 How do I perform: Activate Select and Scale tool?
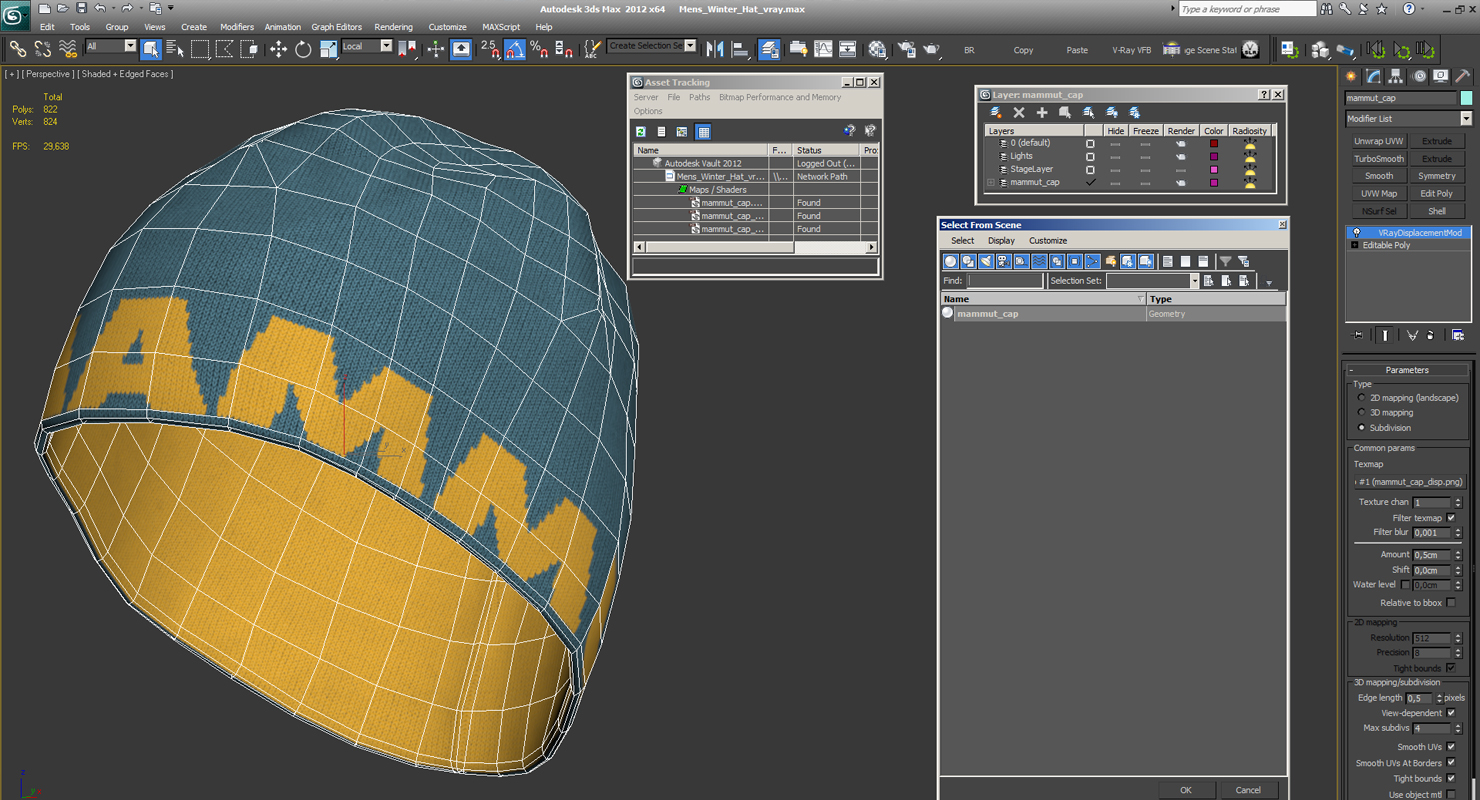(x=328, y=48)
